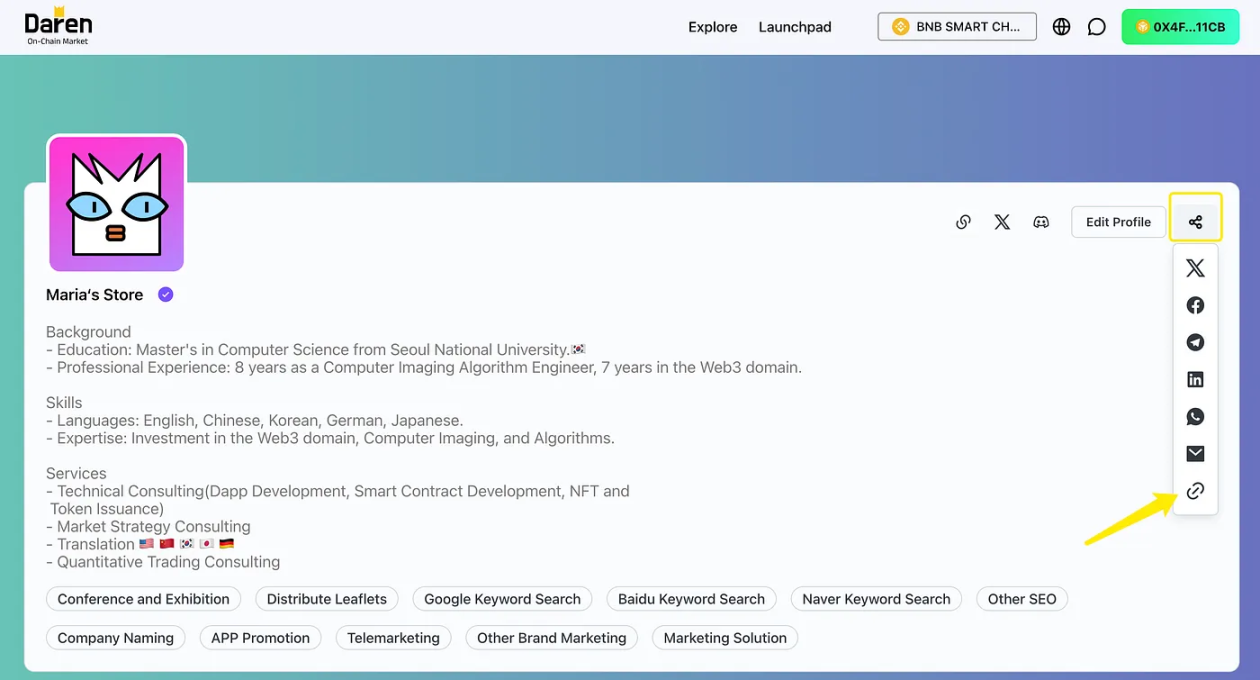Open the wallet 0X4F...11CB menu
Screen dimensions: 1260x680
click(x=1180, y=27)
